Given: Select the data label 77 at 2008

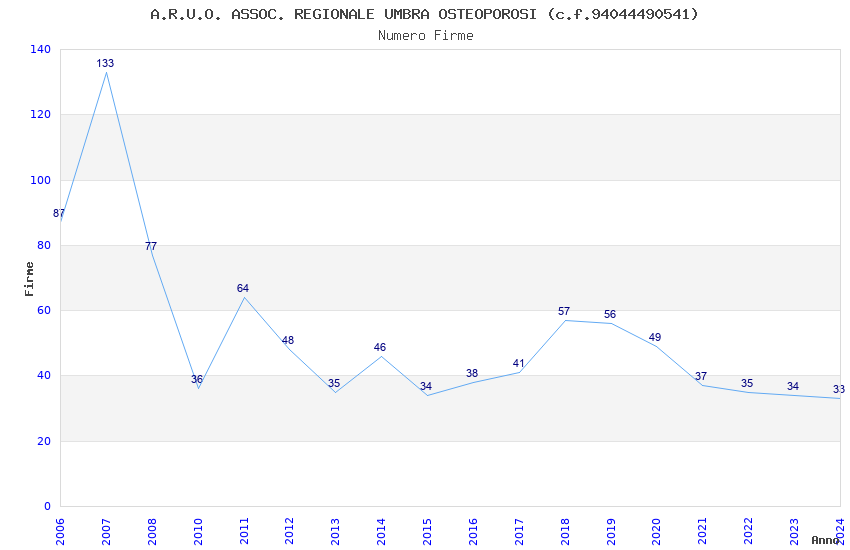Looking at the screenshot, I should pyautogui.click(x=151, y=246).
